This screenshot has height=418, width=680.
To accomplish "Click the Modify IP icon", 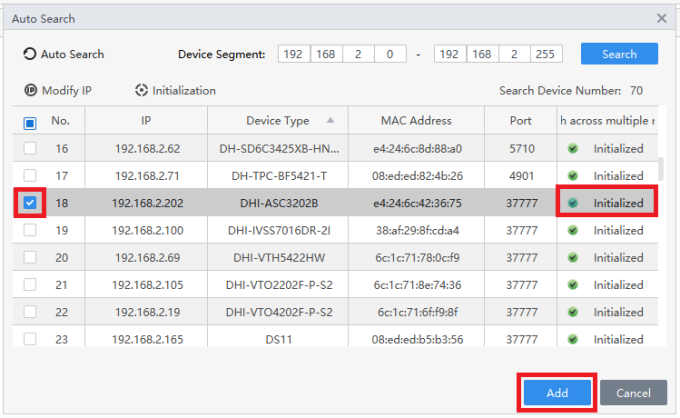I will pyautogui.click(x=30, y=90).
